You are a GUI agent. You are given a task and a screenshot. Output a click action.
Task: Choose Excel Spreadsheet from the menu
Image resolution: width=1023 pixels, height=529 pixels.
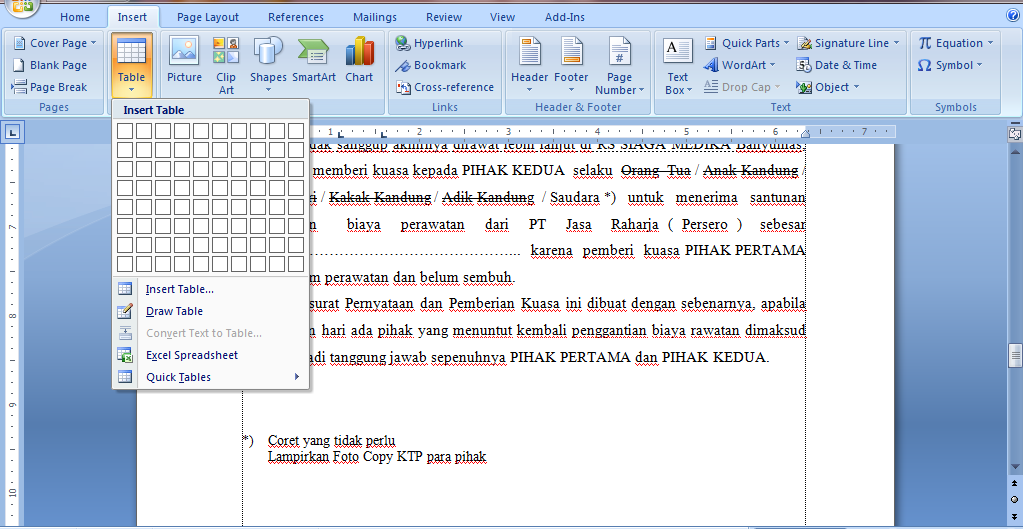coord(211,355)
